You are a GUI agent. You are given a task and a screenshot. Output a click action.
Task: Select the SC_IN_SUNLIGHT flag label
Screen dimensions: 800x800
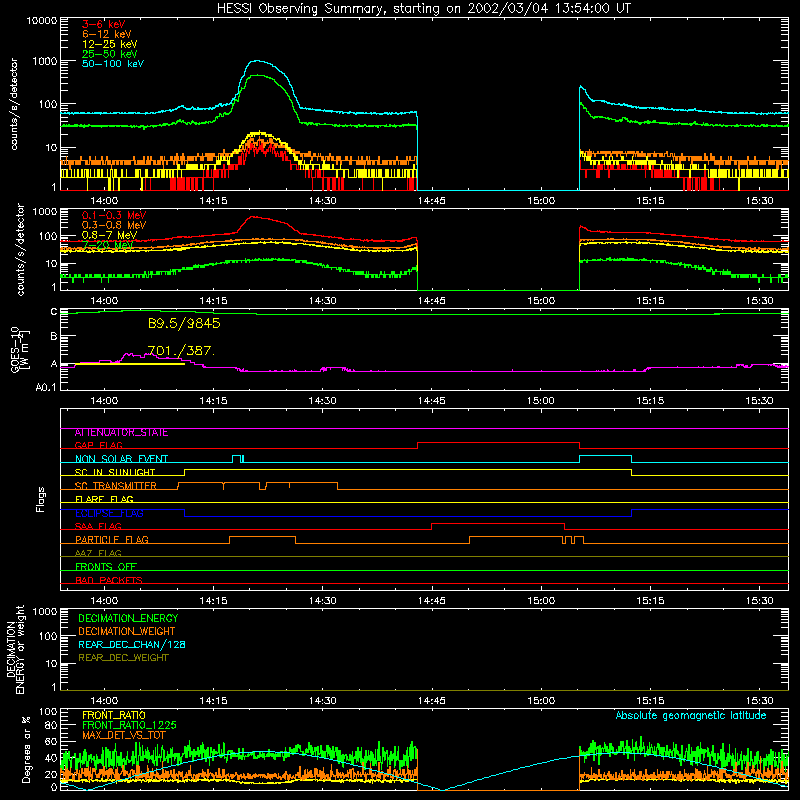115,472
